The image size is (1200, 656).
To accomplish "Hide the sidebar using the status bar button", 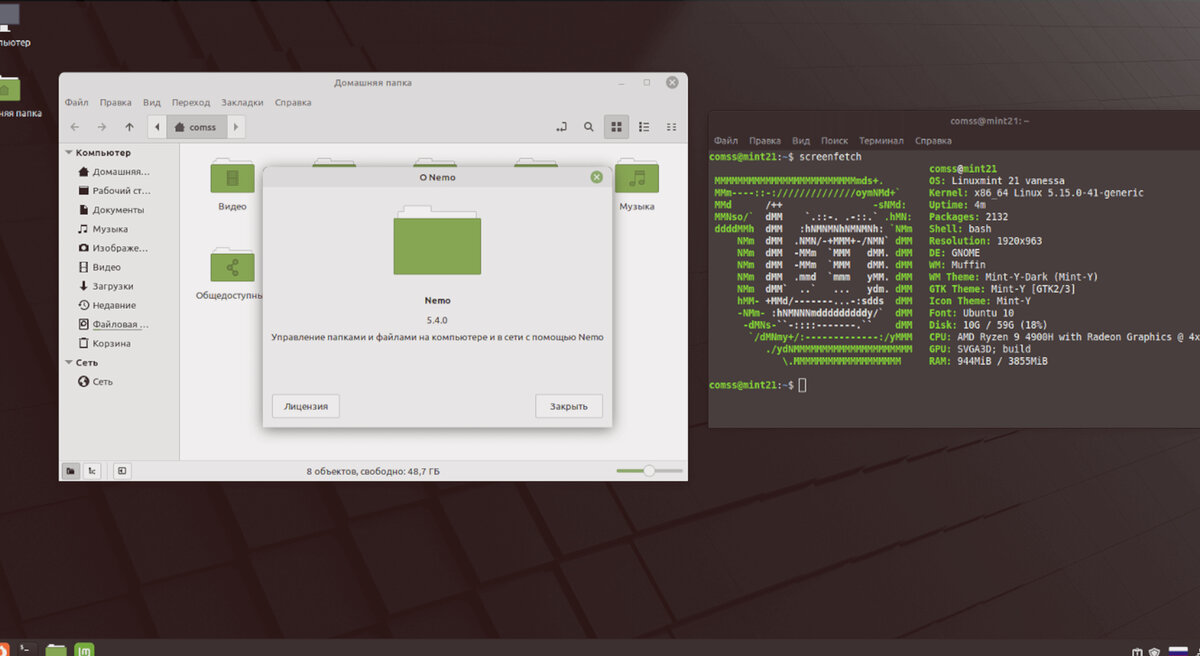I will pyautogui.click(x=121, y=470).
